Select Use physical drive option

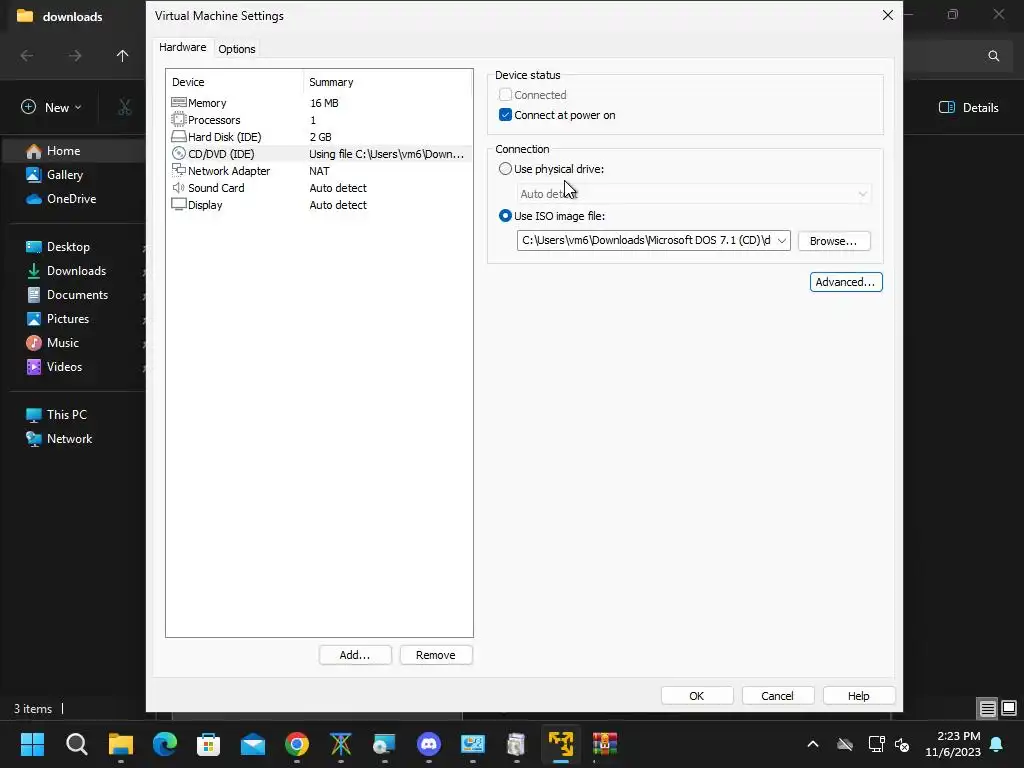point(505,168)
